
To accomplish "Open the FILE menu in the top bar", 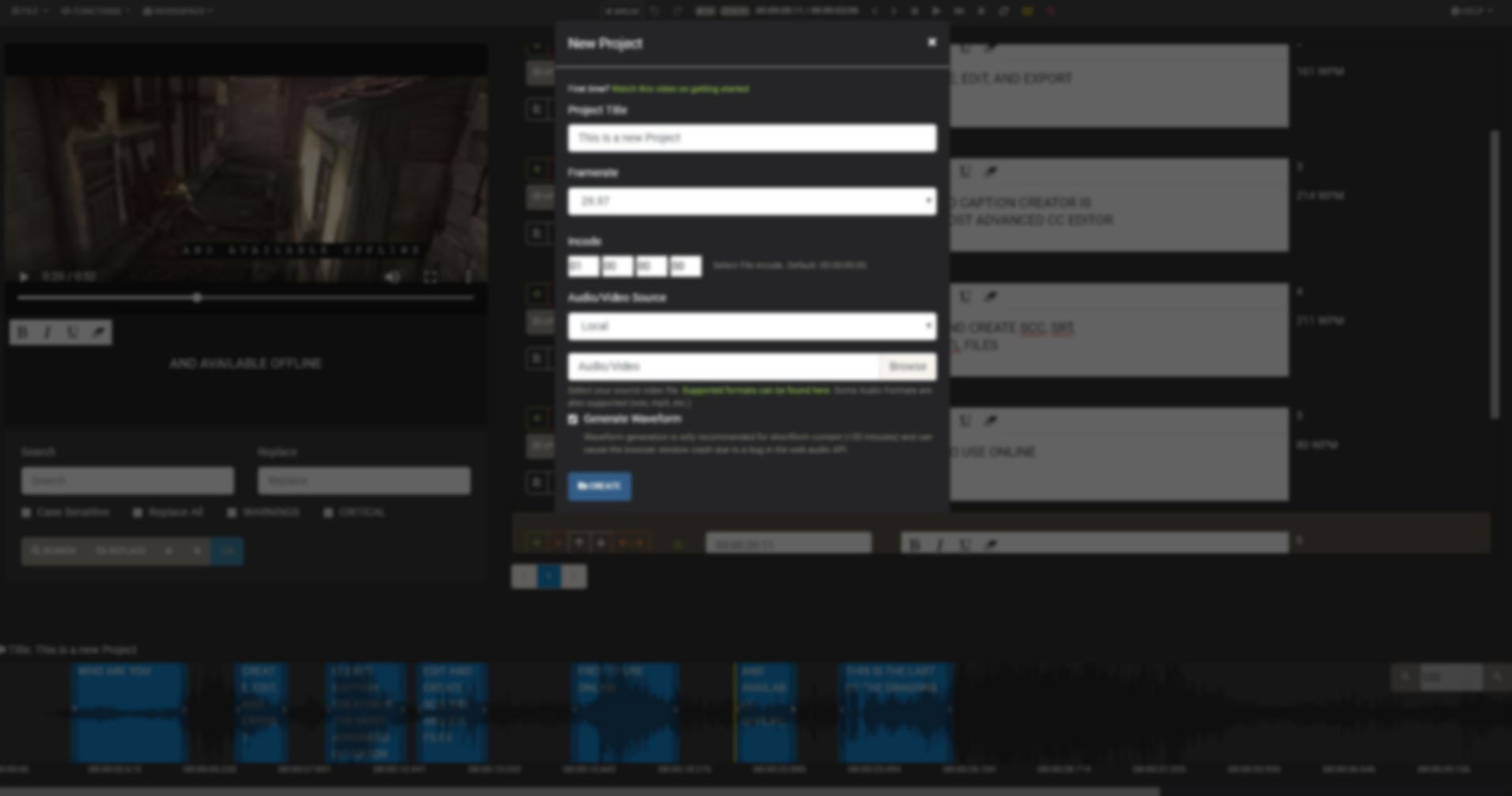I will click(29, 11).
